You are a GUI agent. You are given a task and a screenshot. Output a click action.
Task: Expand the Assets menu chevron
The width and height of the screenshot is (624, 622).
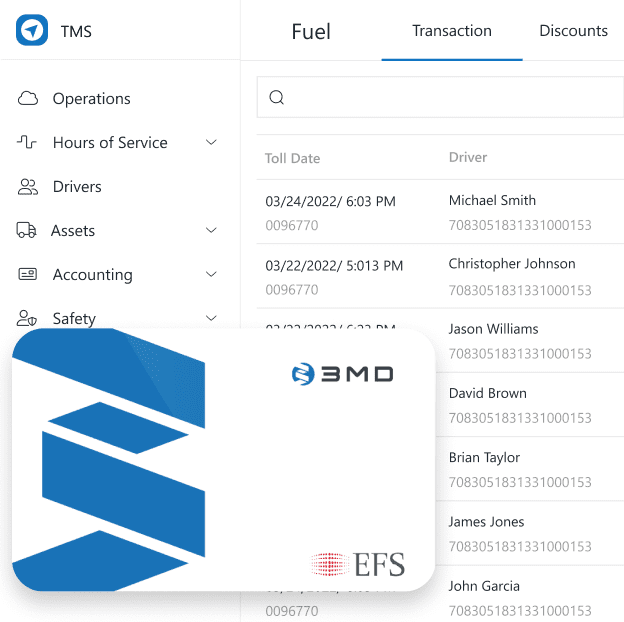[211, 230]
